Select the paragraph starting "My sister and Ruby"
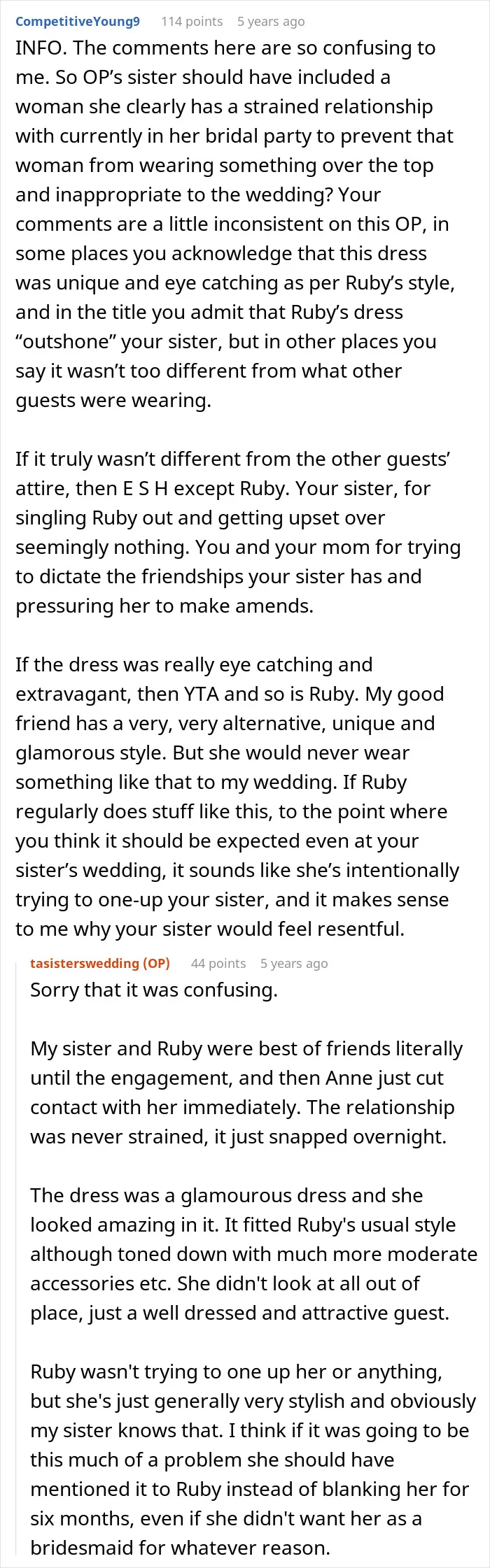The width and height of the screenshot is (490, 1568). 246,1092
